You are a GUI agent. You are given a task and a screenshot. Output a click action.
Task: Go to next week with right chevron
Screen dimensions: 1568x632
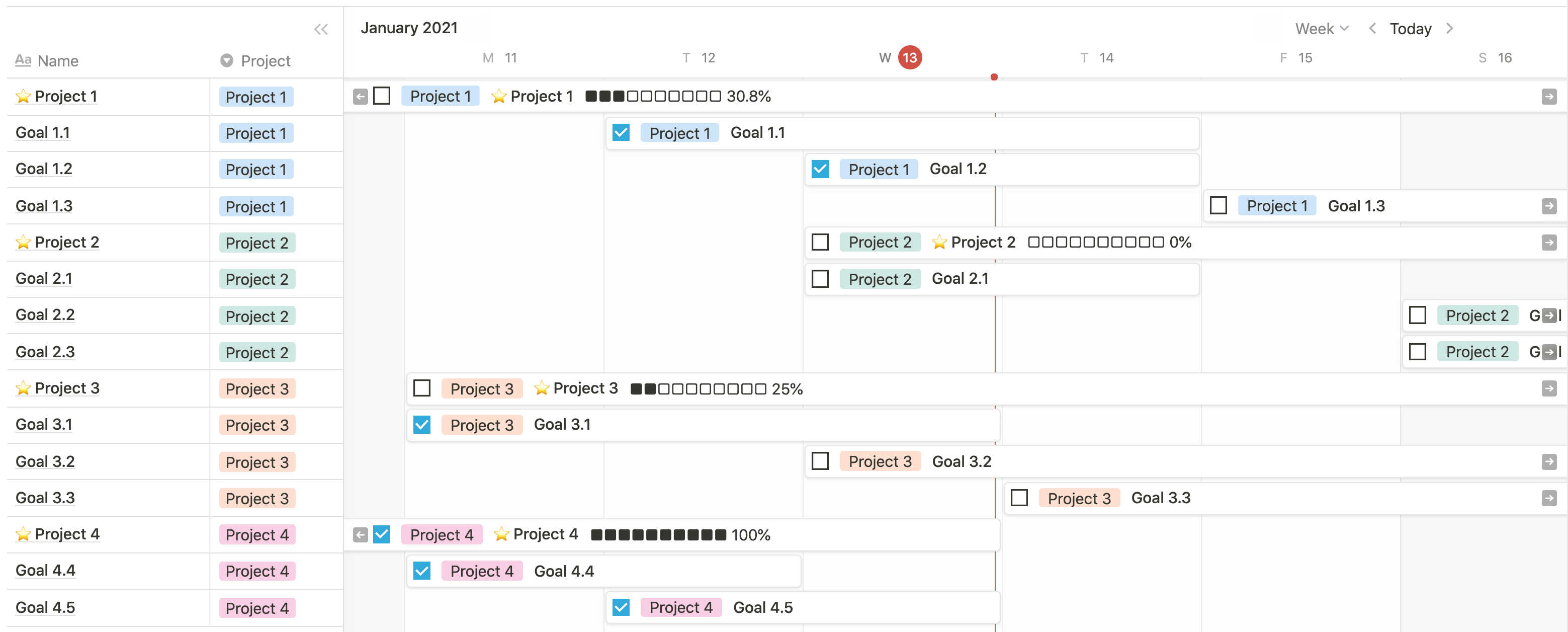coord(1449,29)
